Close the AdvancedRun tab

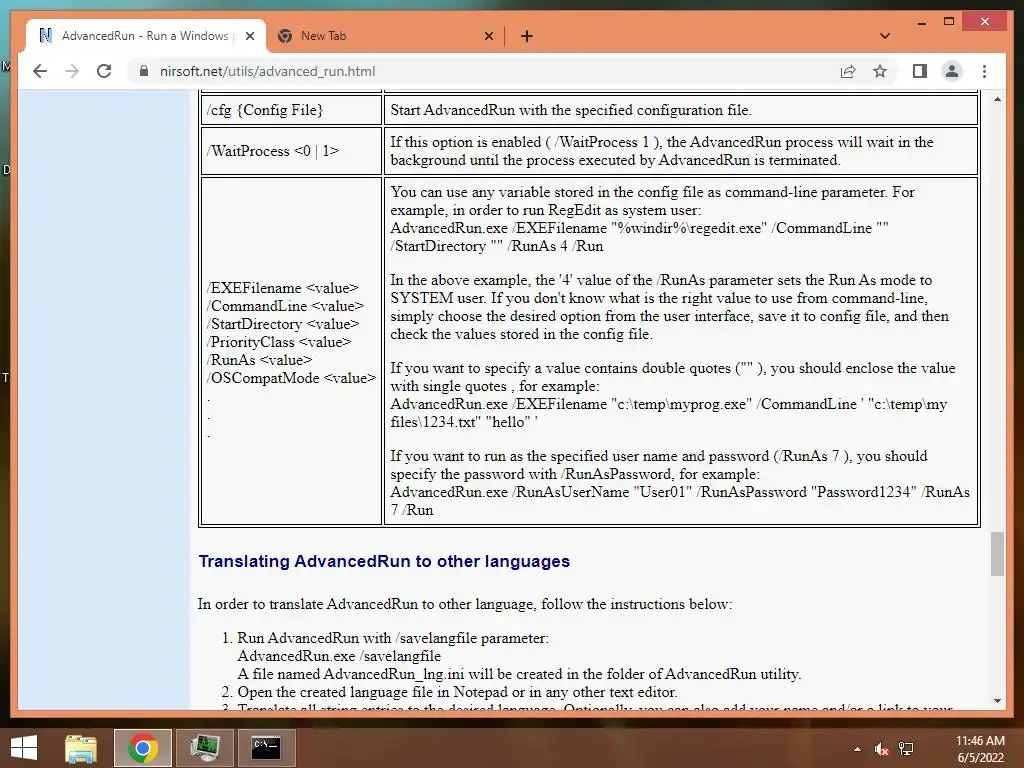pos(249,36)
